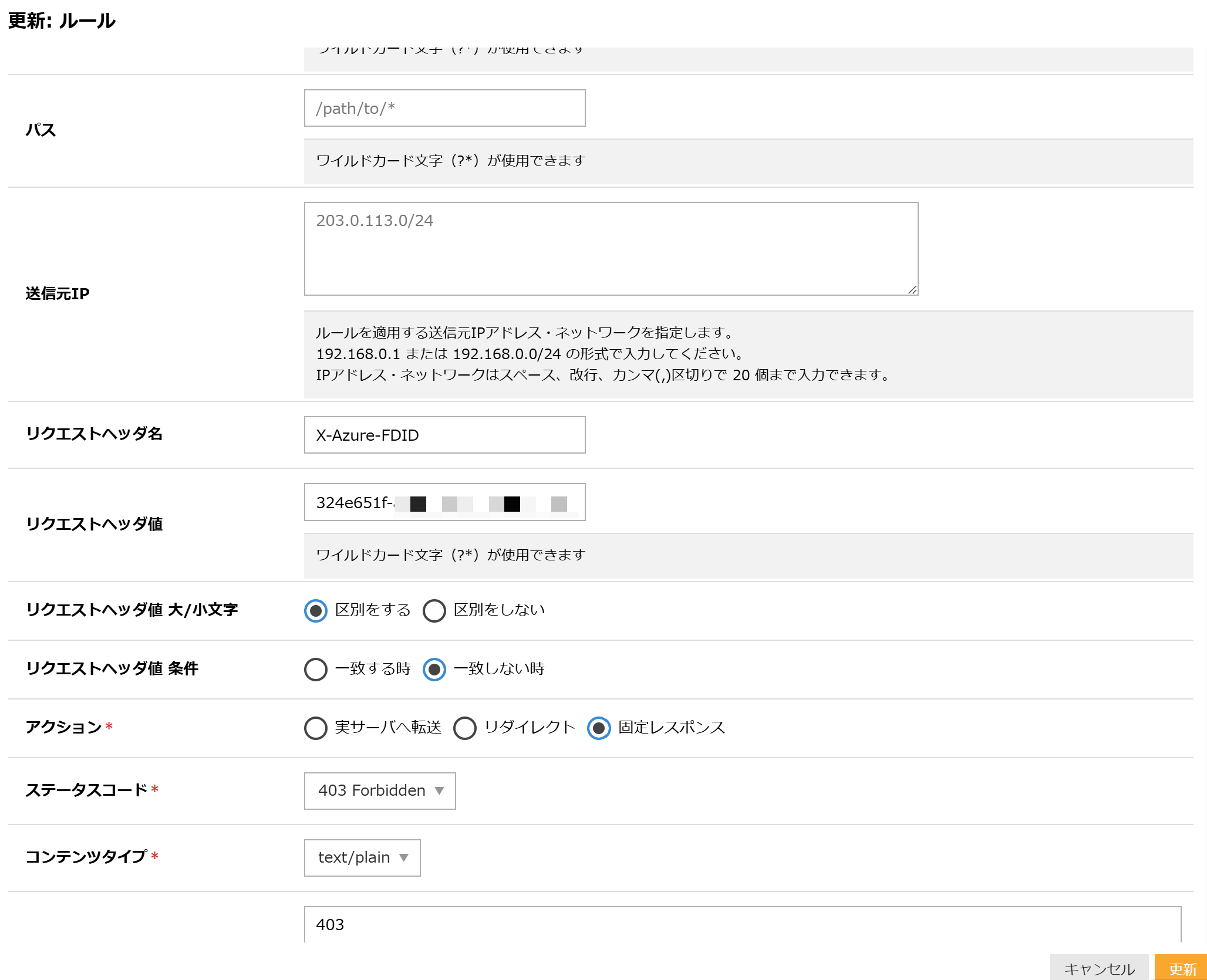Viewport: 1207px width, 980px height.
Task: Select 区別をする radio button
Action: click(x=316, y=611)
